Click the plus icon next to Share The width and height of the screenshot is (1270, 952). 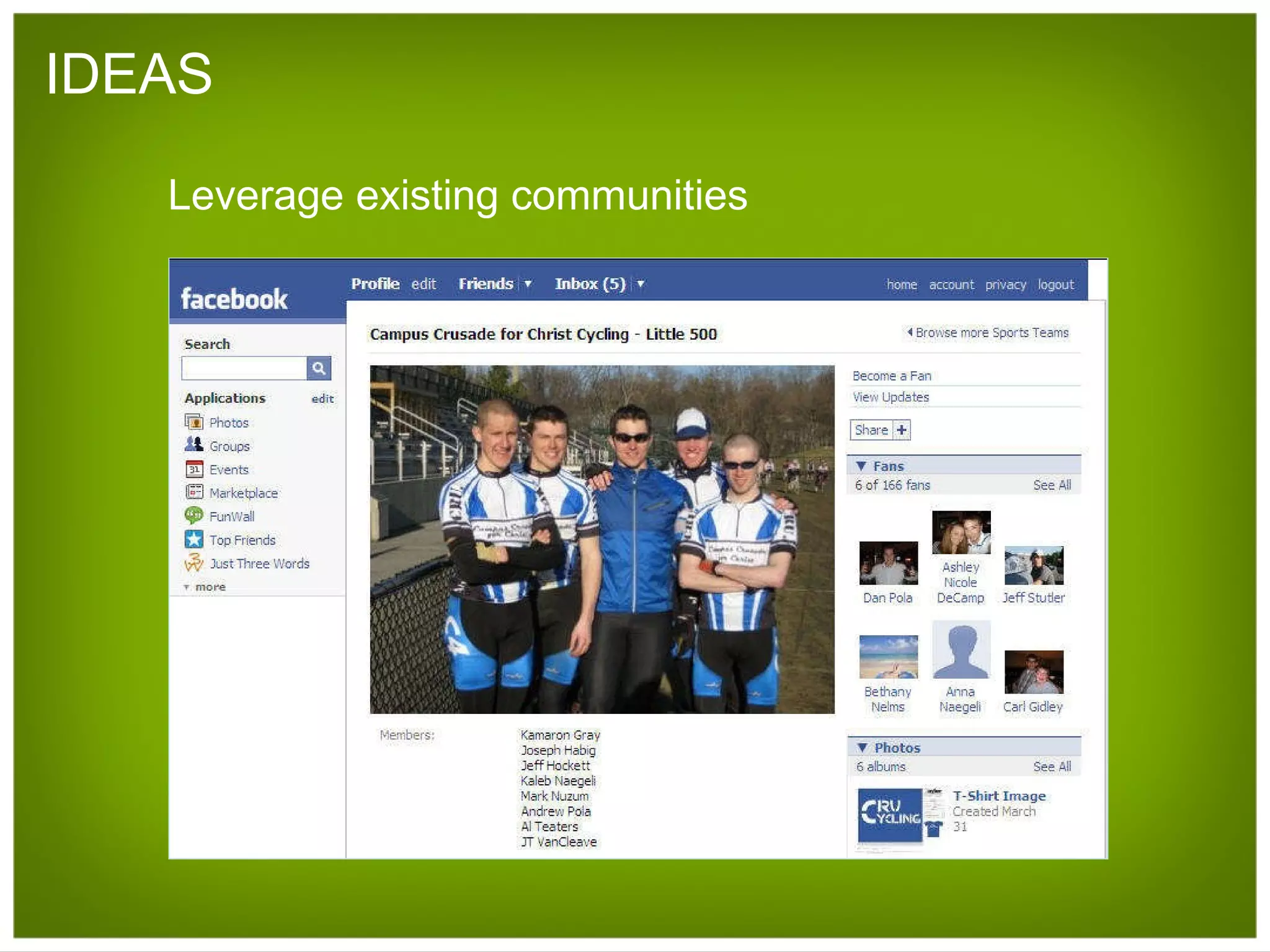902,430
